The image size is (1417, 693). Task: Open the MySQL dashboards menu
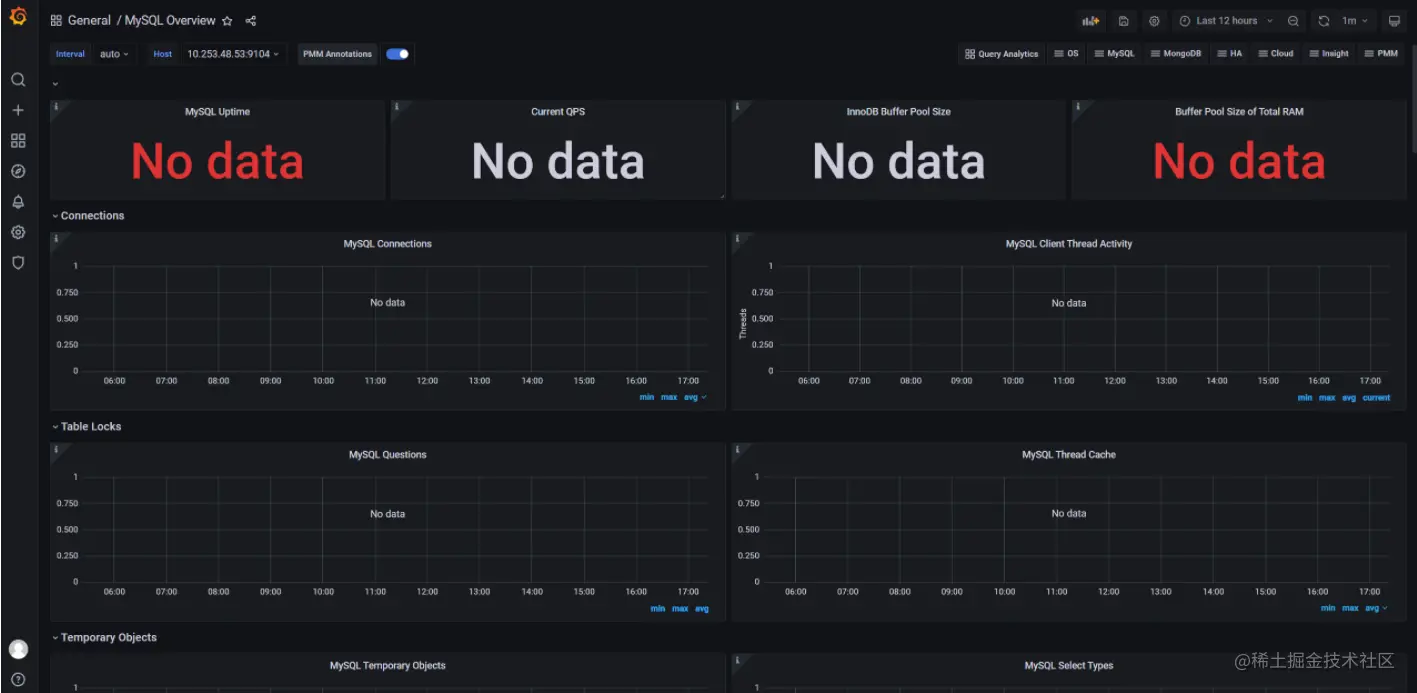[1114, 54]
